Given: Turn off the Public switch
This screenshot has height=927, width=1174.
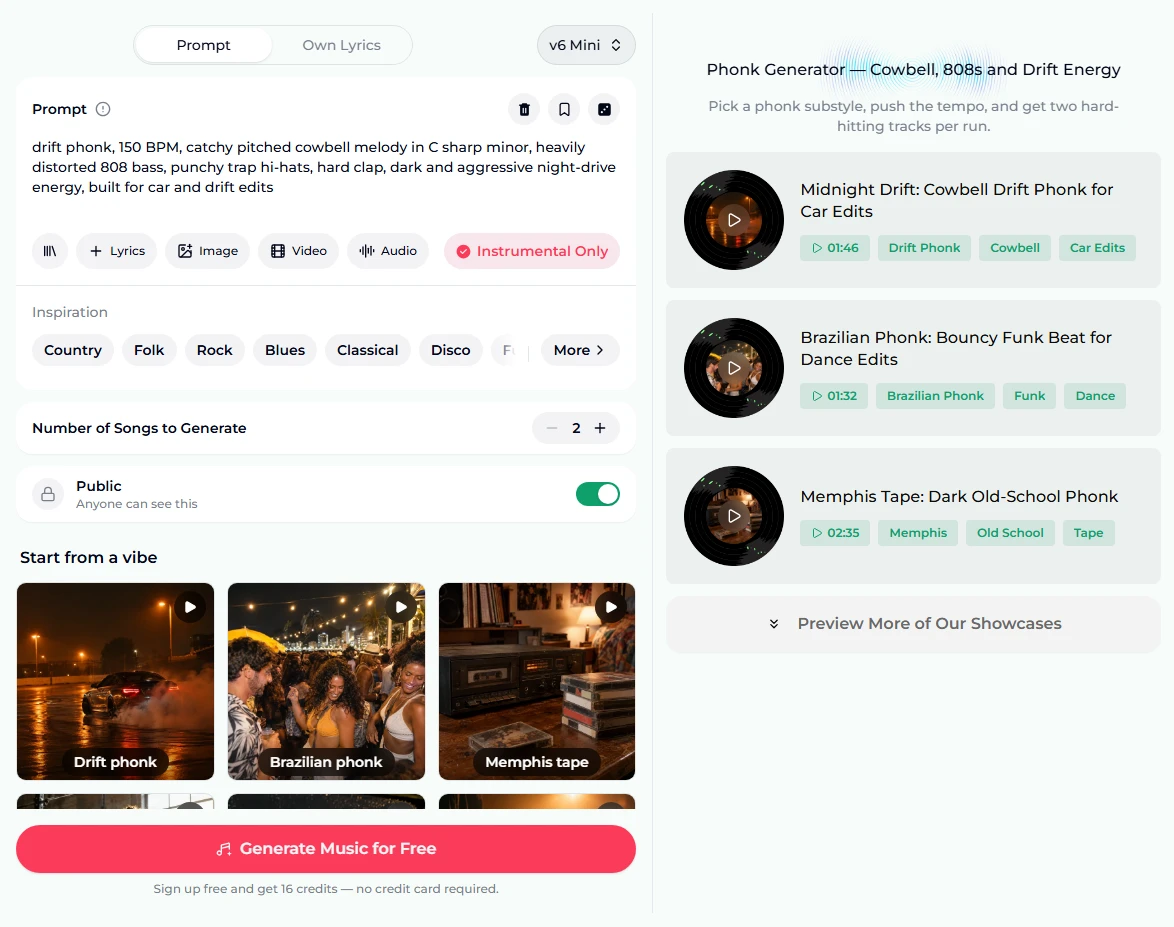Looking at the screenshot, I should (597, 494).
